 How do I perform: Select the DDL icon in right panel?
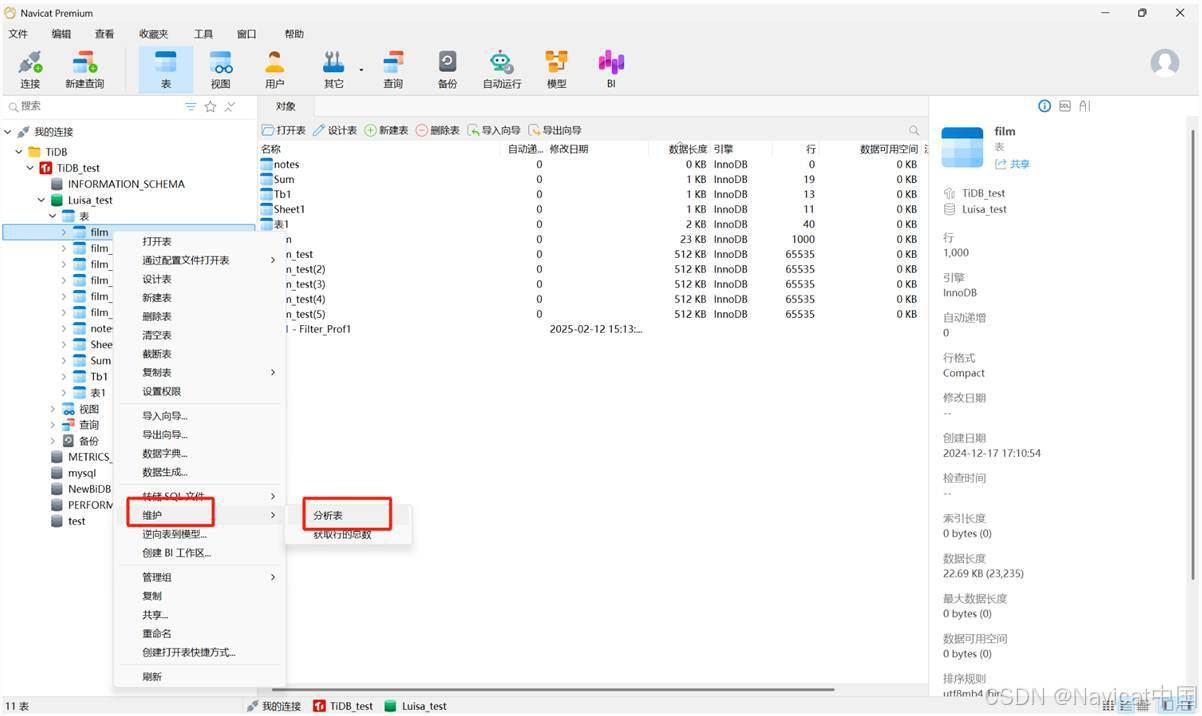pos(1065,105)
